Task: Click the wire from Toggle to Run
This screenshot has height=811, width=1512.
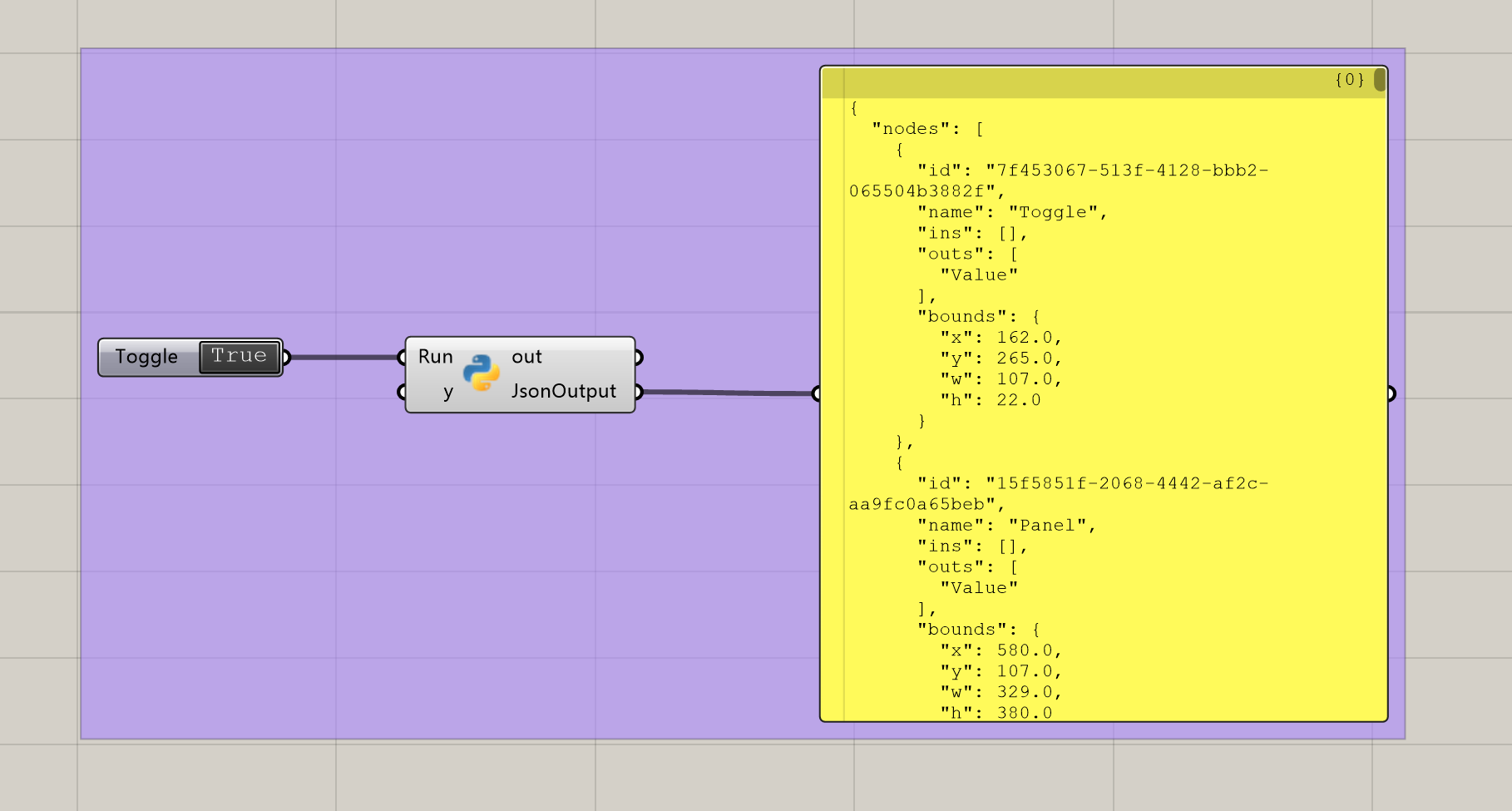Action: coord(343,358)
